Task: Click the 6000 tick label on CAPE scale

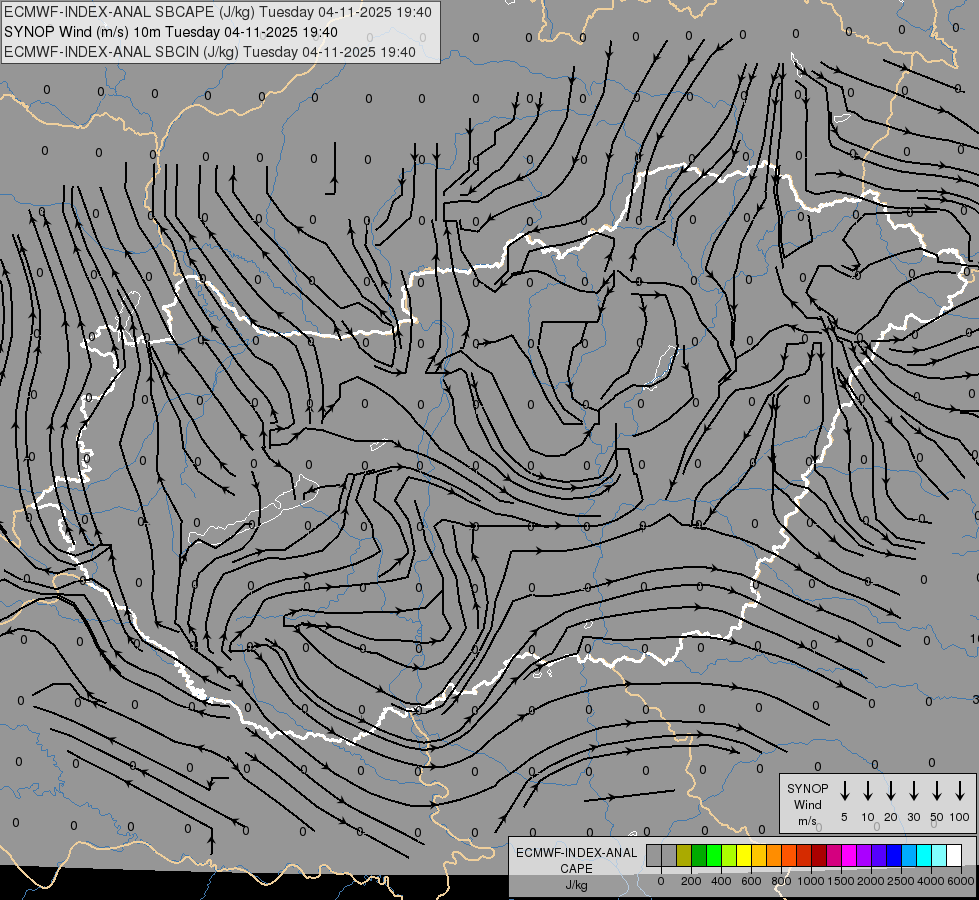Action: 961,881
